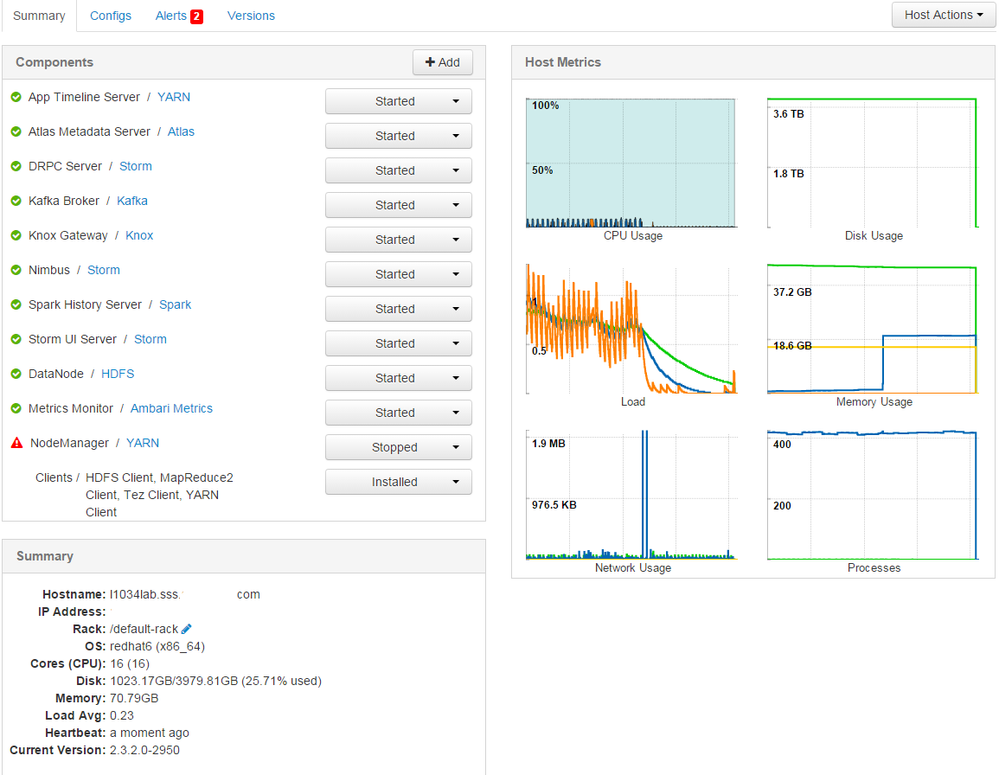
Task: Open the Versions tab
Action: [251, 16]
